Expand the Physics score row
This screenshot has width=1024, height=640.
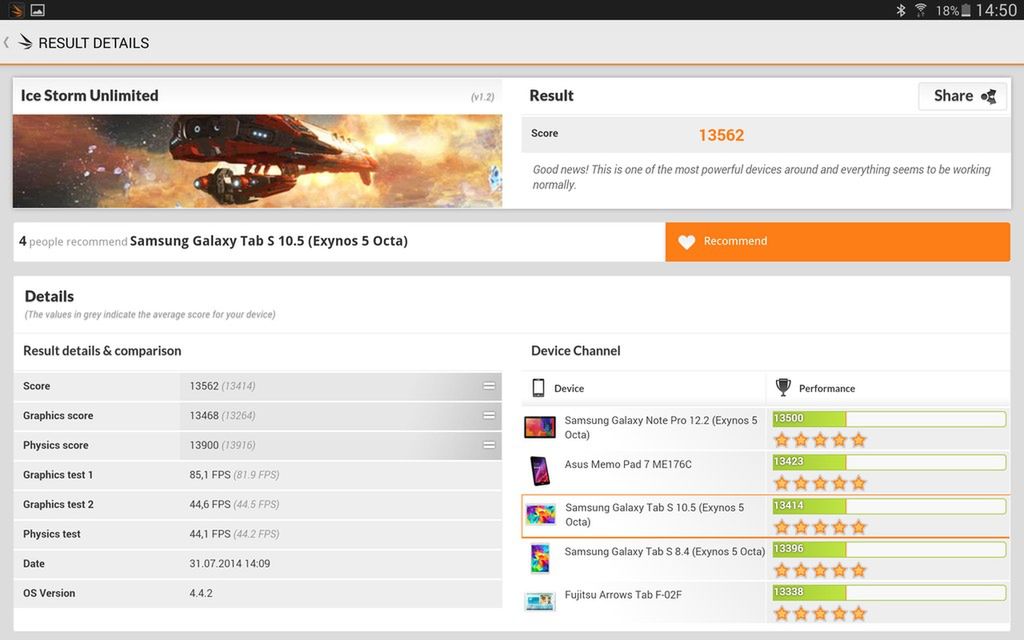pyautogui.click(x=488, y=445)
